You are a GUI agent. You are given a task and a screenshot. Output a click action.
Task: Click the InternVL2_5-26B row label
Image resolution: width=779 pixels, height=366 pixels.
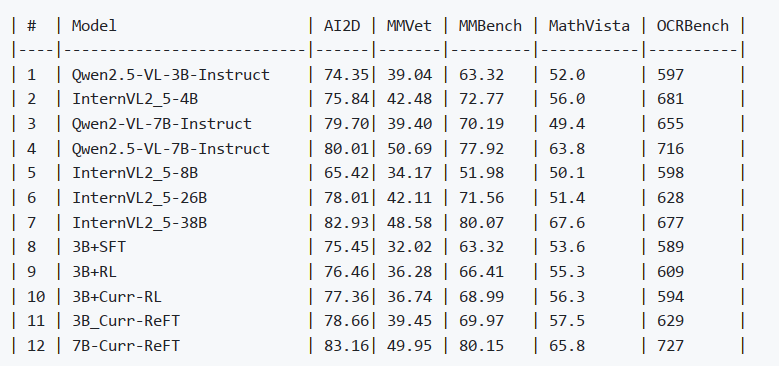(x=140, y=198)
